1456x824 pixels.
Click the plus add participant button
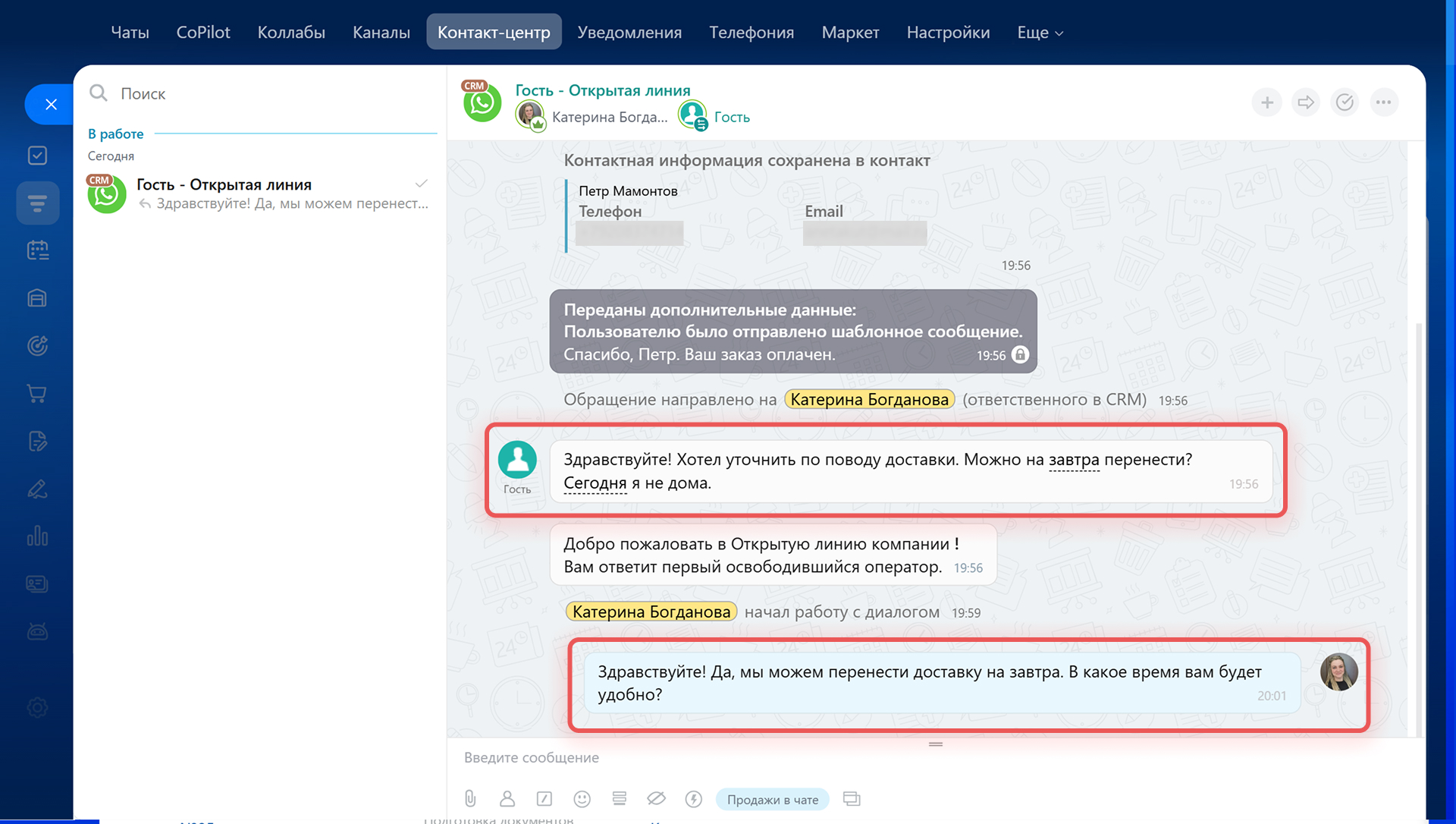pyautogui.click(x=1266, y=102)
